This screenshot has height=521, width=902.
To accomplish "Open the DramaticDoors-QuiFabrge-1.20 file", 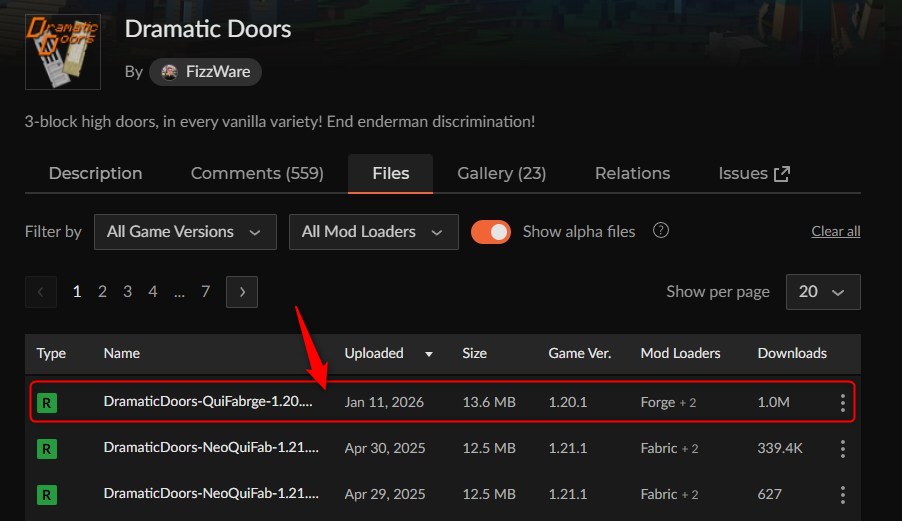I will pyautogui.click(x=208, y=401).
